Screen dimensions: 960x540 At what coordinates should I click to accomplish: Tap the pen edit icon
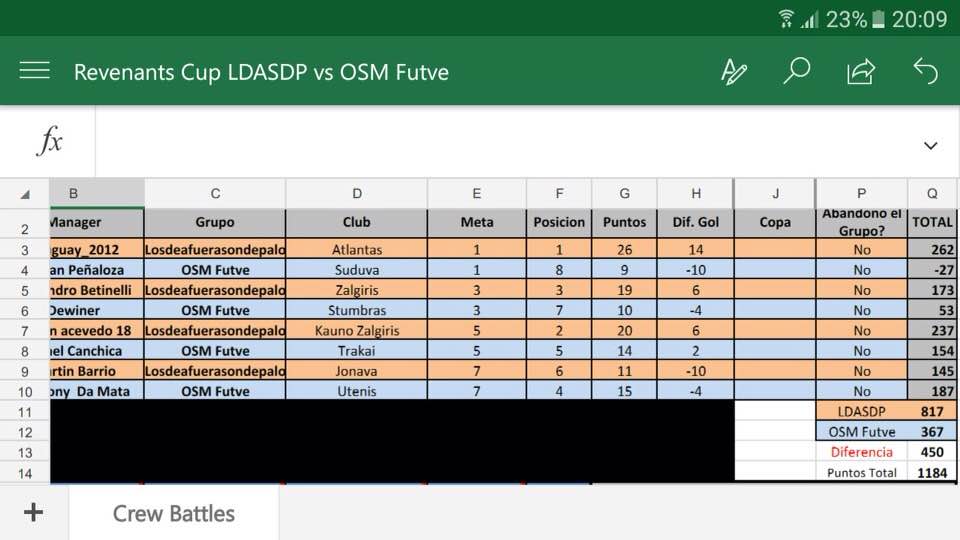pyautogui.click(x=733, y=72)
